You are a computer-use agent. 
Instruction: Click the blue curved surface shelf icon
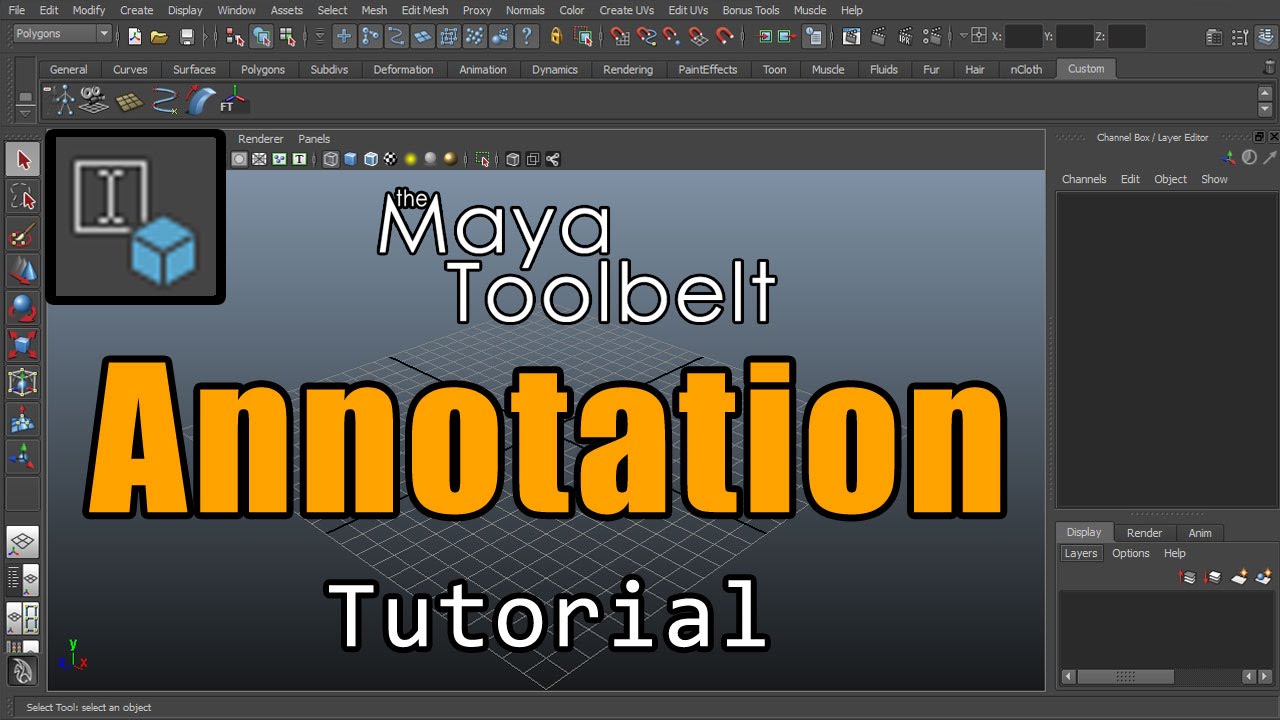click(200, 99)
